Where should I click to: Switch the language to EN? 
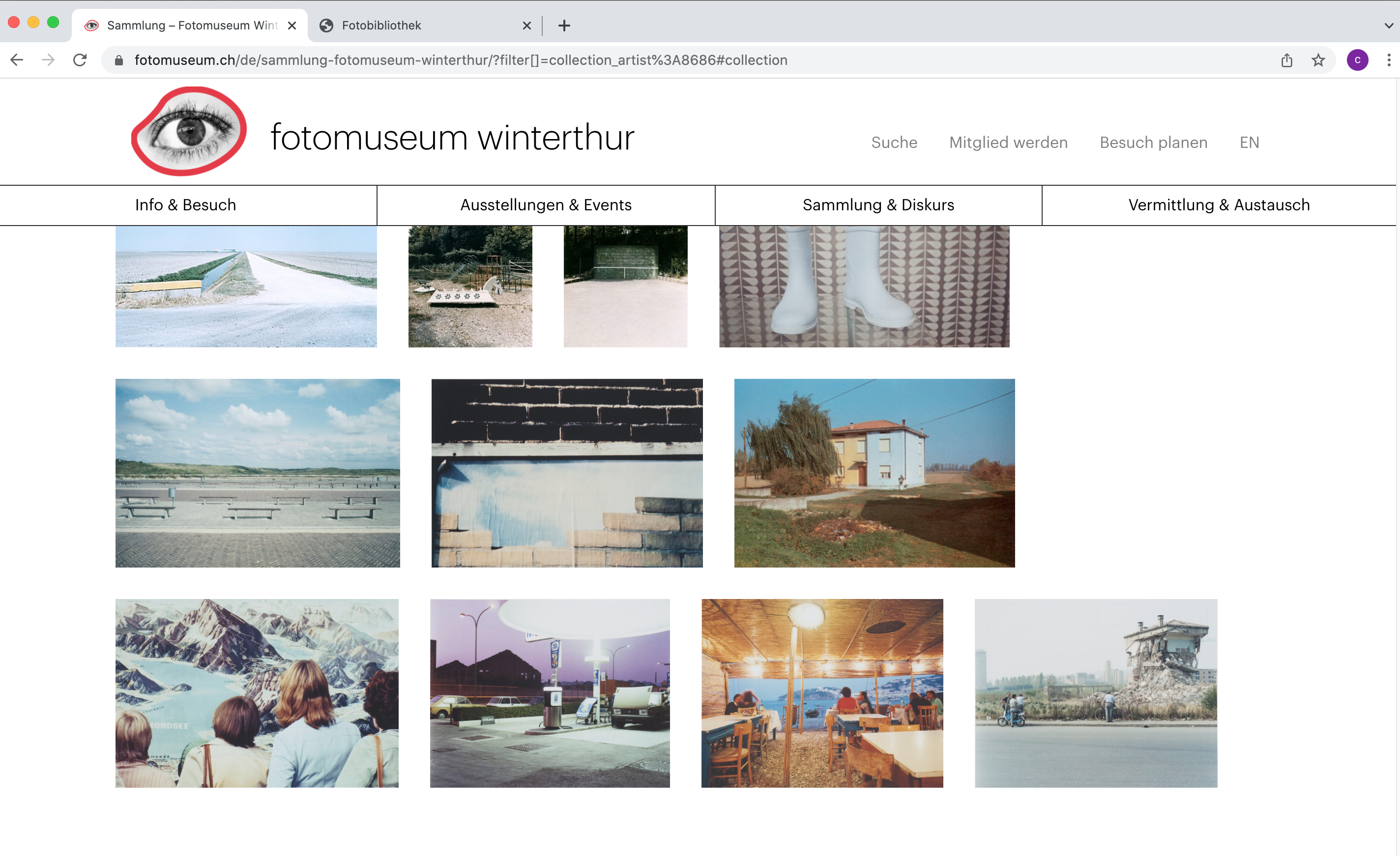[1249, 143]
